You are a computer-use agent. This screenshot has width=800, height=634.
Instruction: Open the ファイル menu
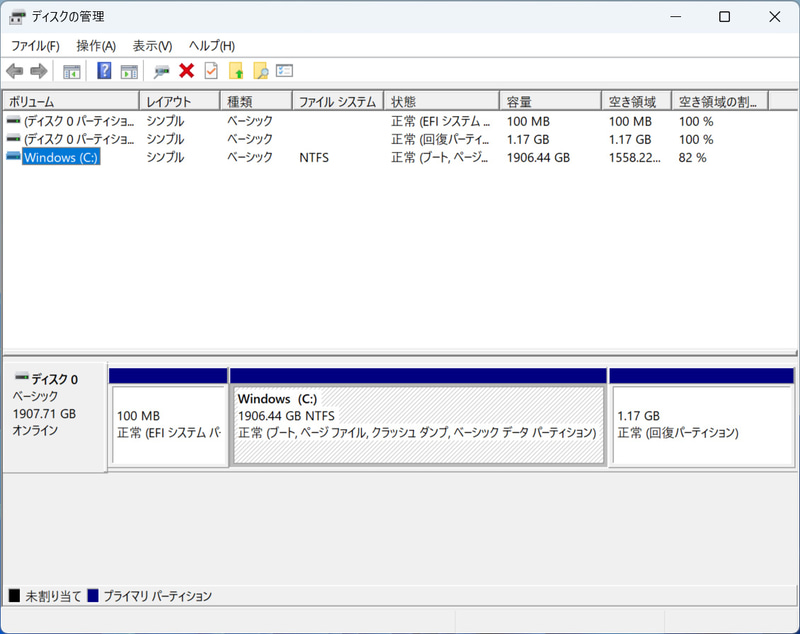(x=34, y=46)
